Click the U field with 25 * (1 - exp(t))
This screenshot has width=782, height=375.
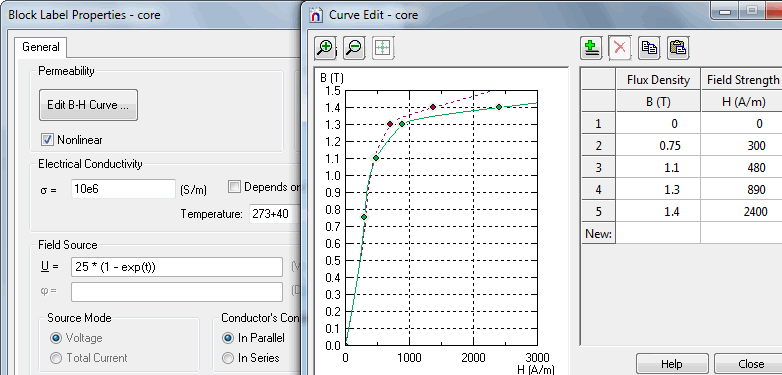177,267
